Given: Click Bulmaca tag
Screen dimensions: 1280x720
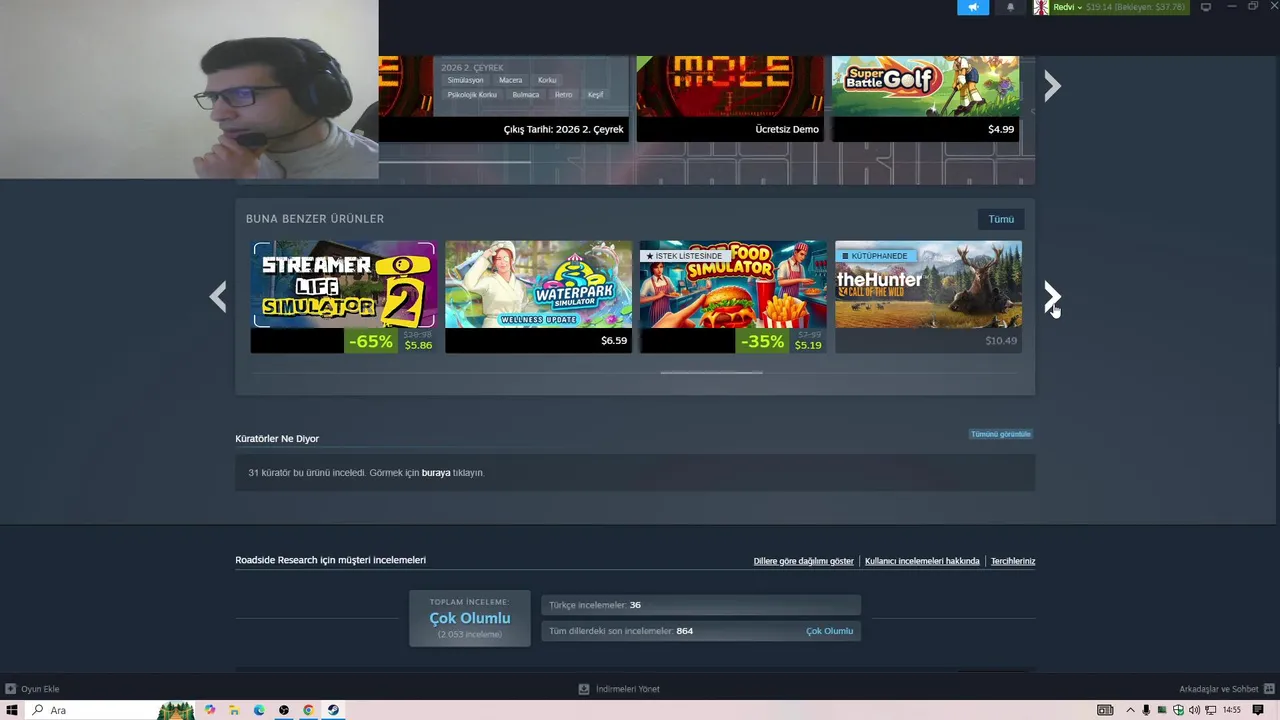Looking at the screenshot, I should pos(526,95).
